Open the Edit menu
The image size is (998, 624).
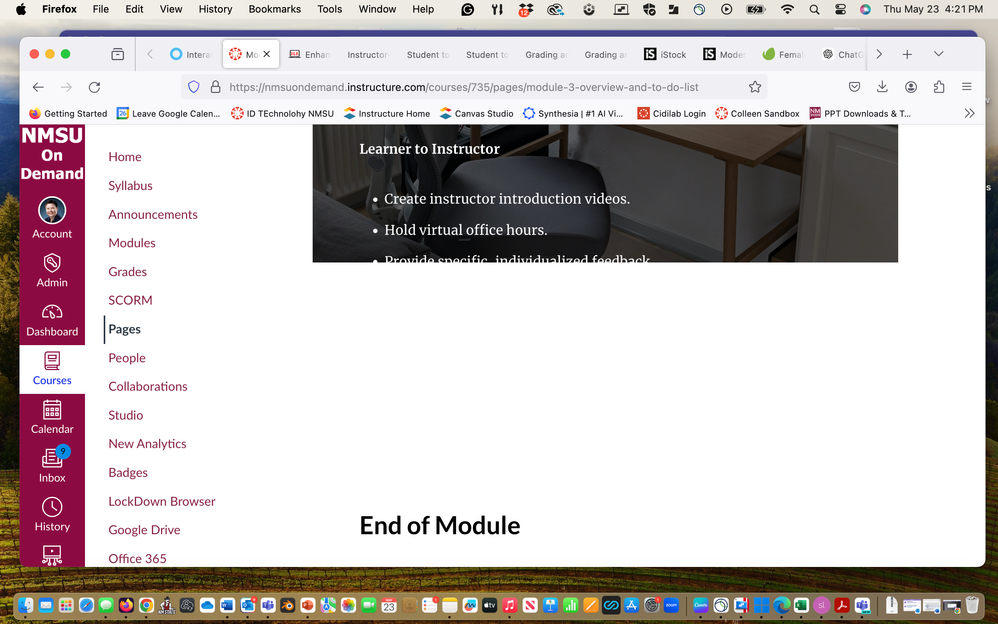tap(134, 9)
